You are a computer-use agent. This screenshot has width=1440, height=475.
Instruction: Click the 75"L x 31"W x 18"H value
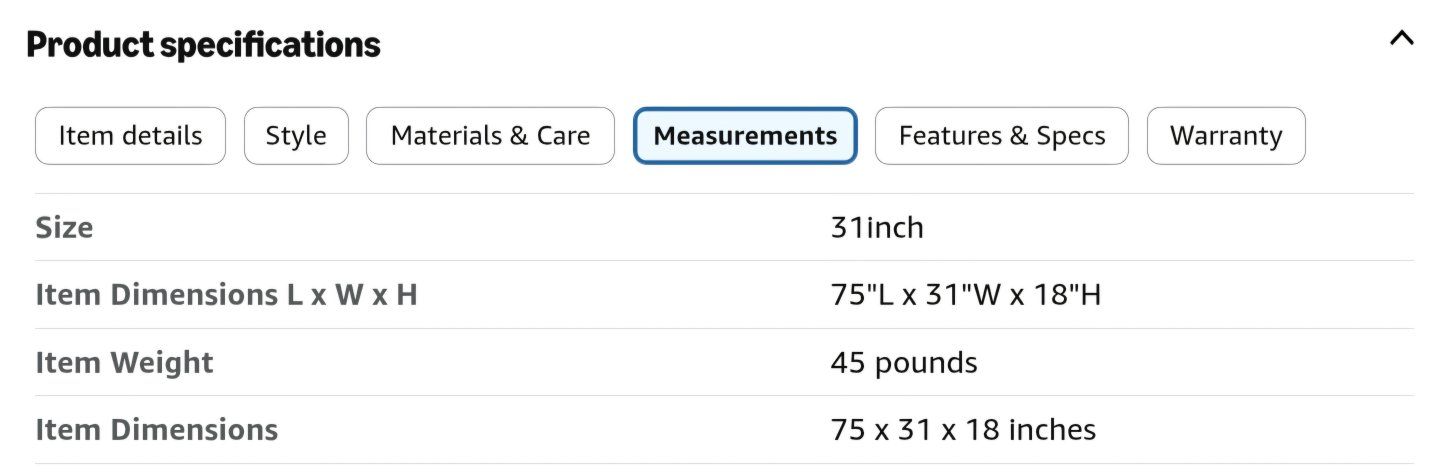[x=966, y=295]
